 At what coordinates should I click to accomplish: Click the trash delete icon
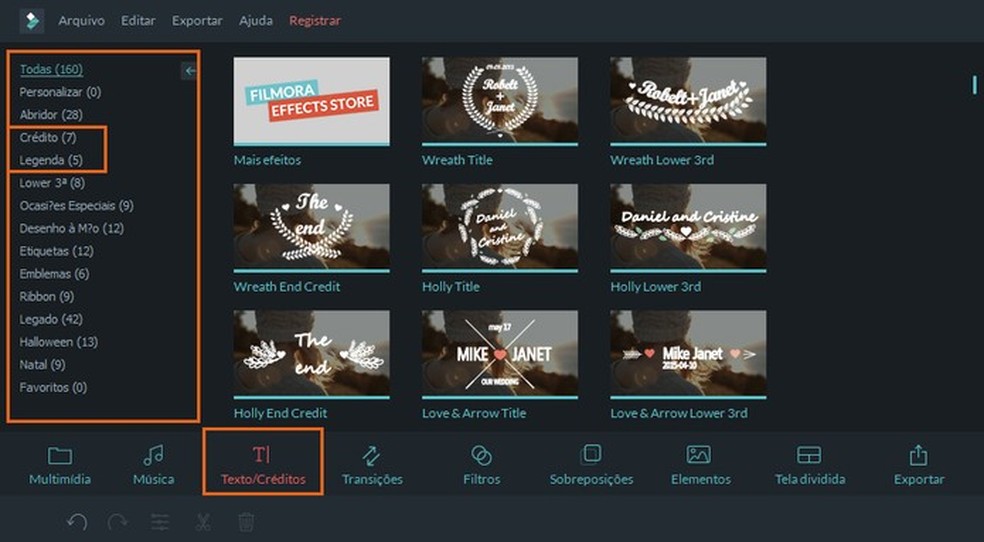[246, 521]
